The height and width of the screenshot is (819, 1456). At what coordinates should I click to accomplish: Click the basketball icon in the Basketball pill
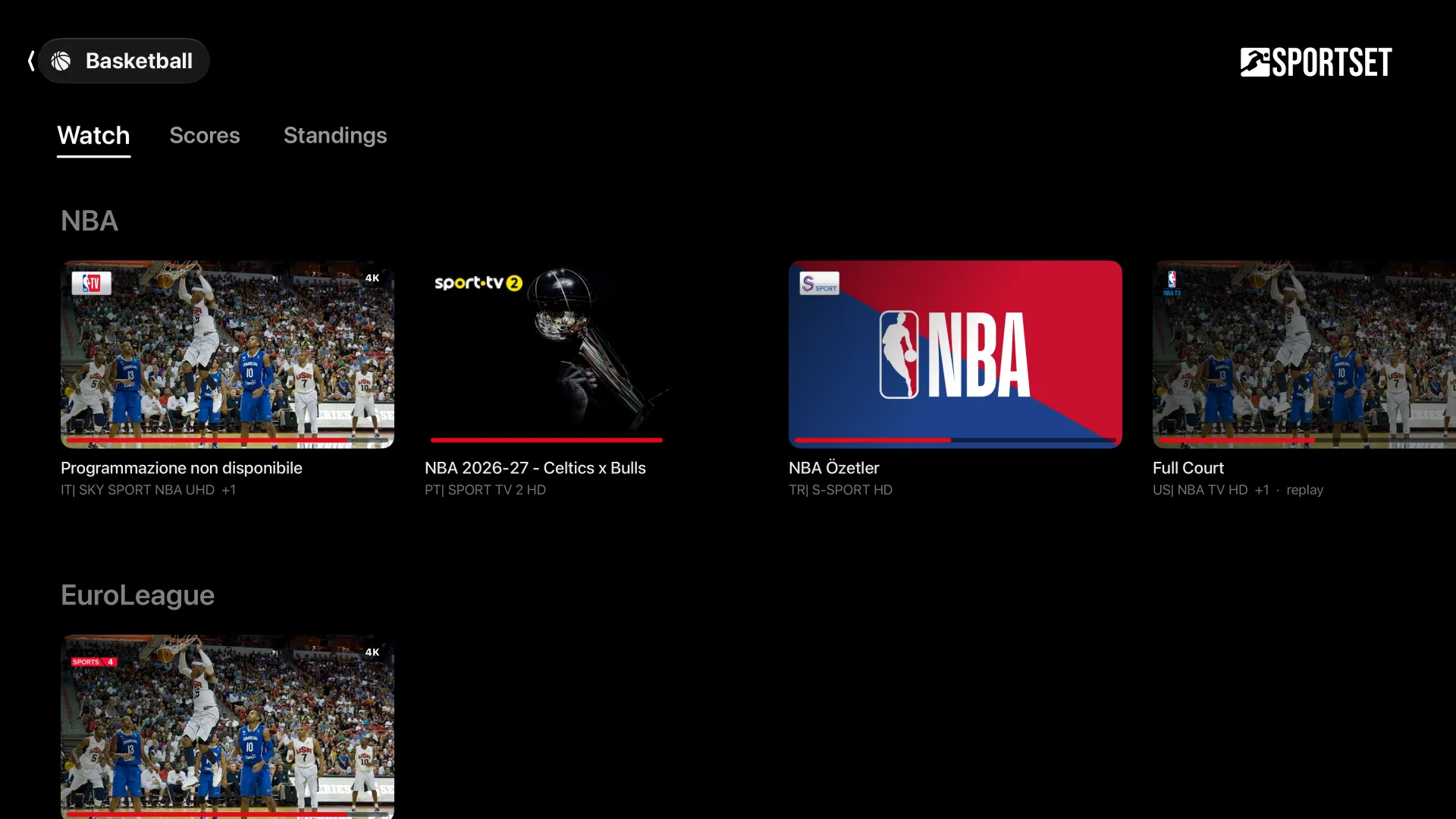(61, 61)
